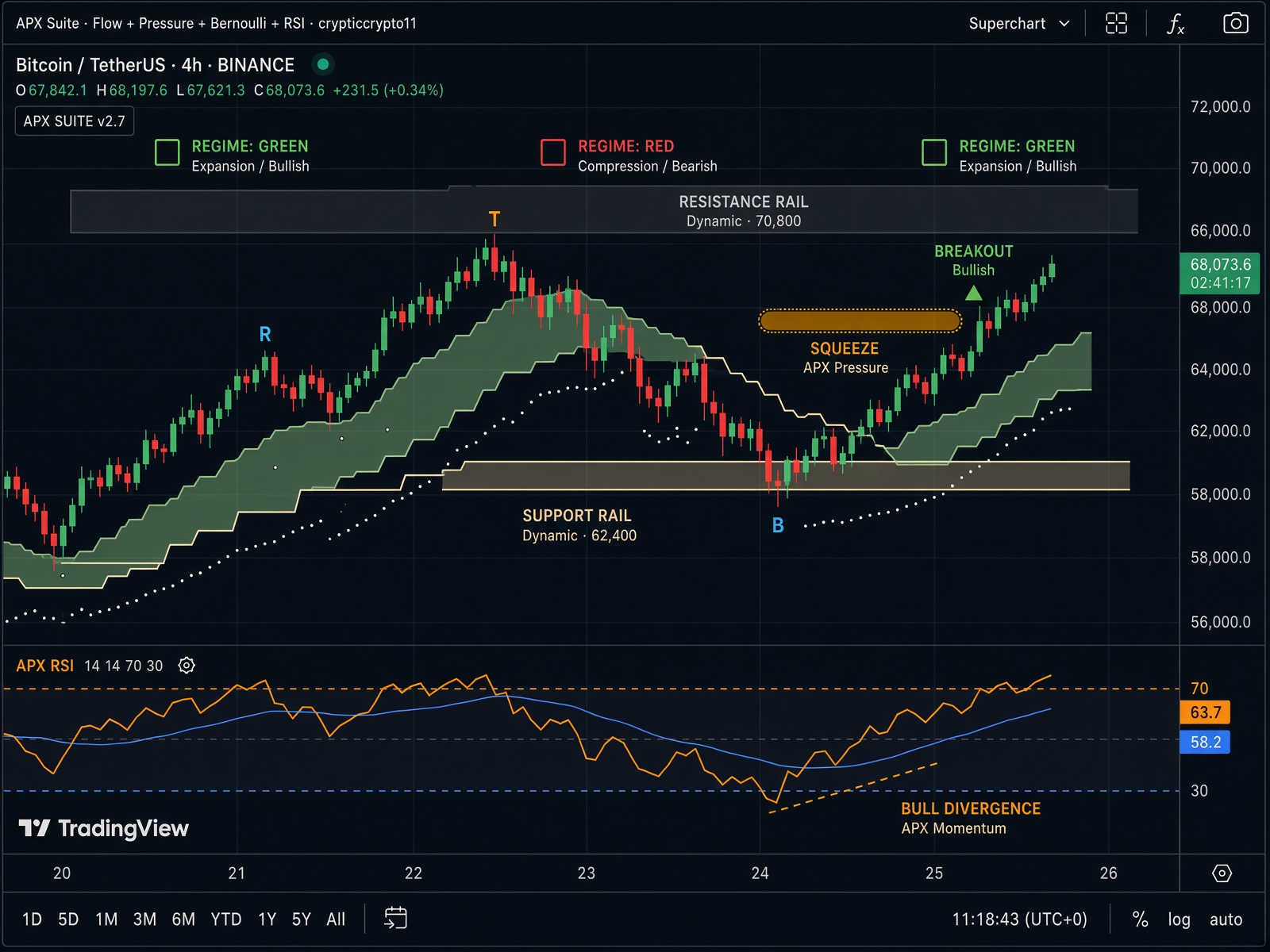Screen dimensions: 1270x952
Task: Select the 3M time range
Action: pos(144,919)
